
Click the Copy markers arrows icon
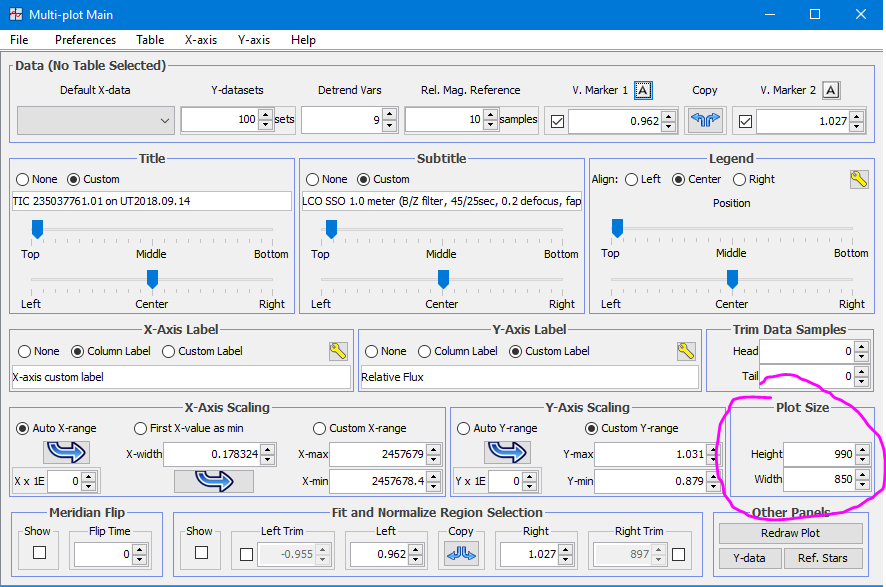[x=705, y=121]
